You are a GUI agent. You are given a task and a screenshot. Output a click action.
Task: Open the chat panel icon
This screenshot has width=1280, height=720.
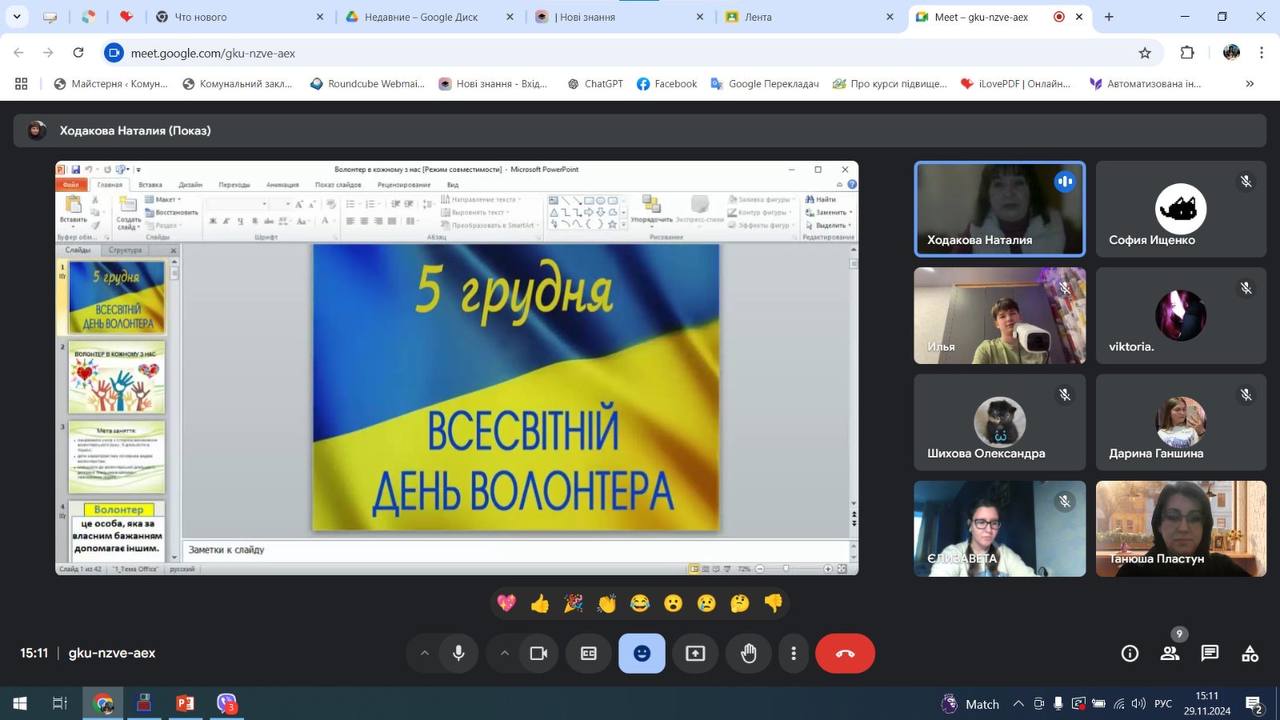coord(1210,653)
